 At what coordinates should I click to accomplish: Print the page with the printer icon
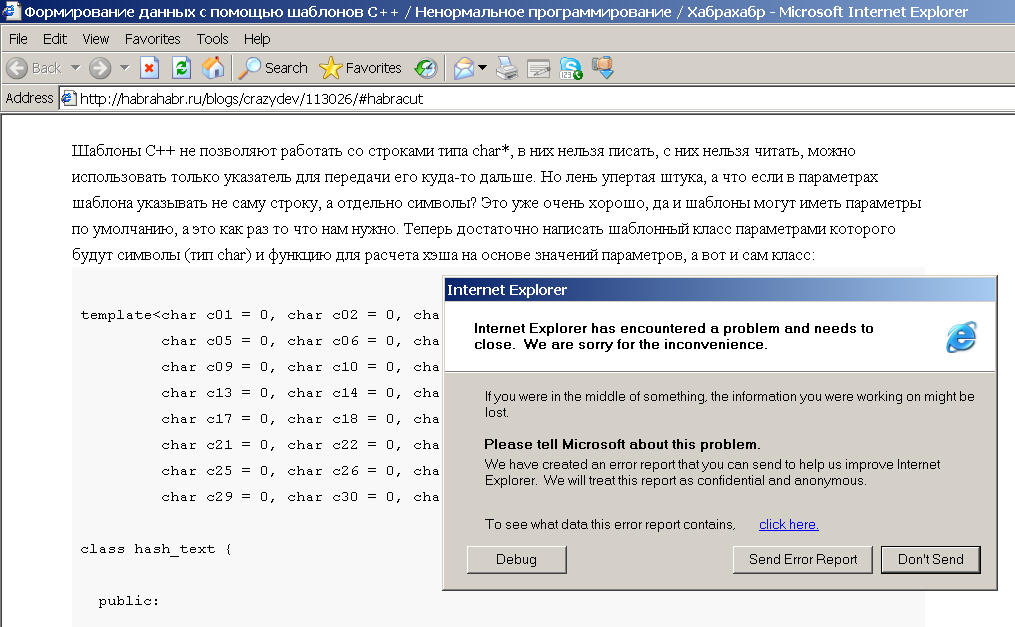tap(507, 68)
